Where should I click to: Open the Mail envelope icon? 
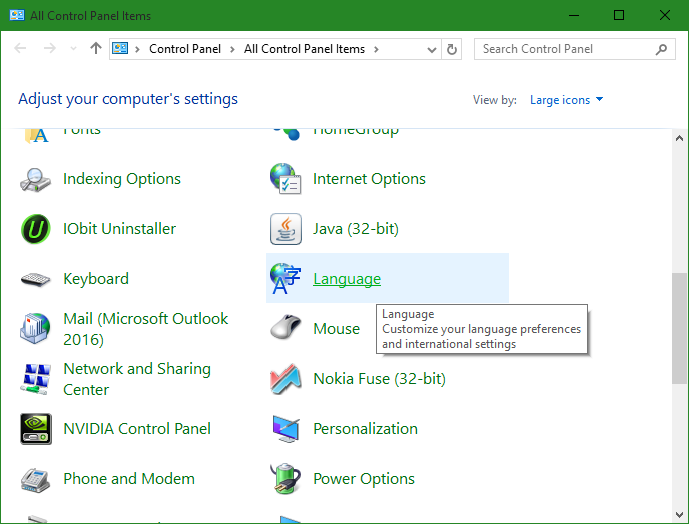tap(36, 329)
